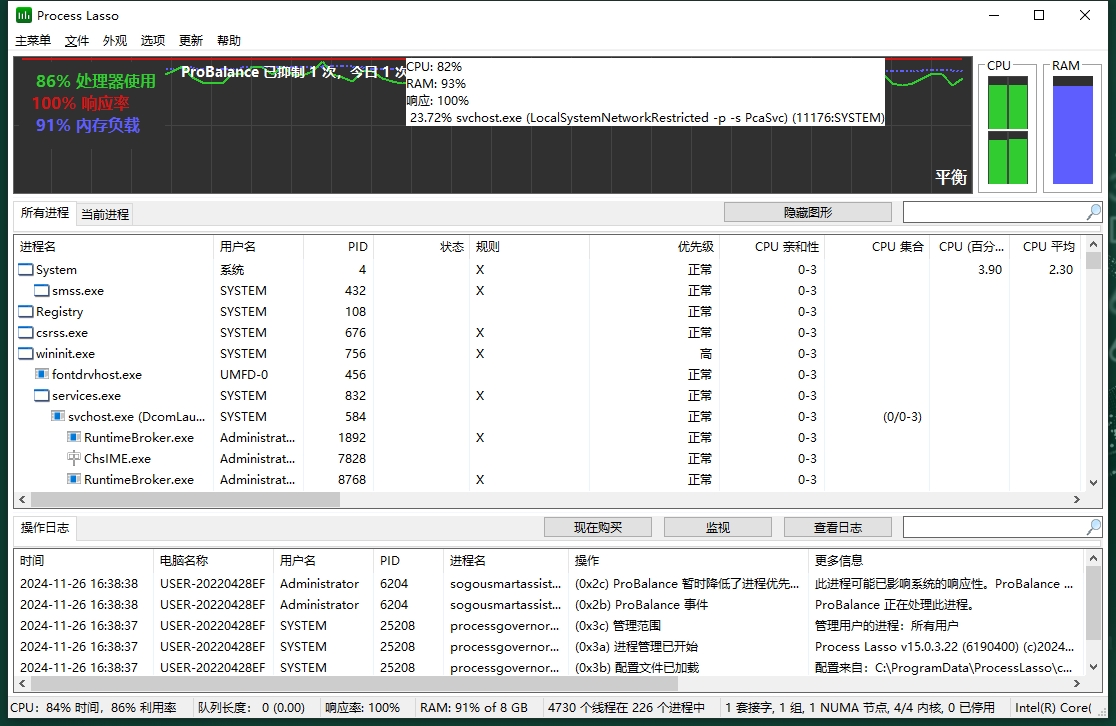Image resolution: width=1116 pixels, height=726 pixels.
Task: Select the fontdrvhost.exe process icon
Action: pyautogui.click(x=42, y=374)
